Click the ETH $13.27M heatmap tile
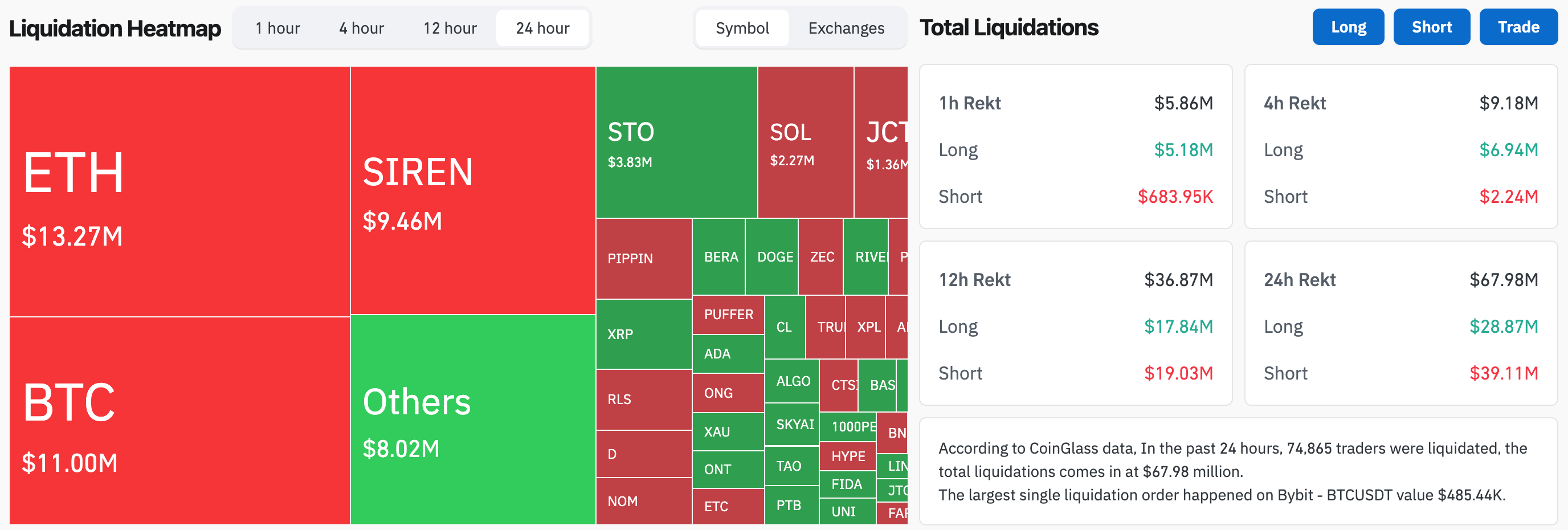This screenshot has height=530, width=1568. tap(179, 191)
